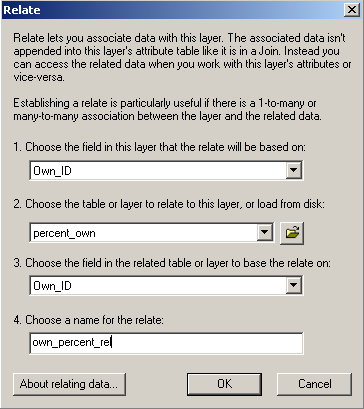Select the Own_ID combo box under step 1
The width and height of the screenshot is (364, 409).
point(166,171)
